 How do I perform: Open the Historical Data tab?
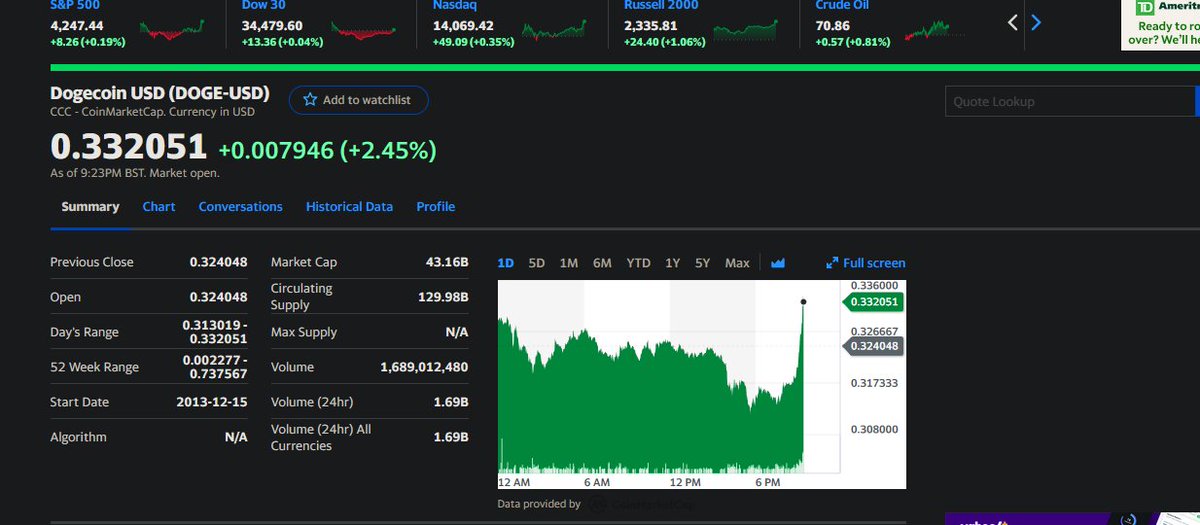pyautogui.click(x=349, y=207)
